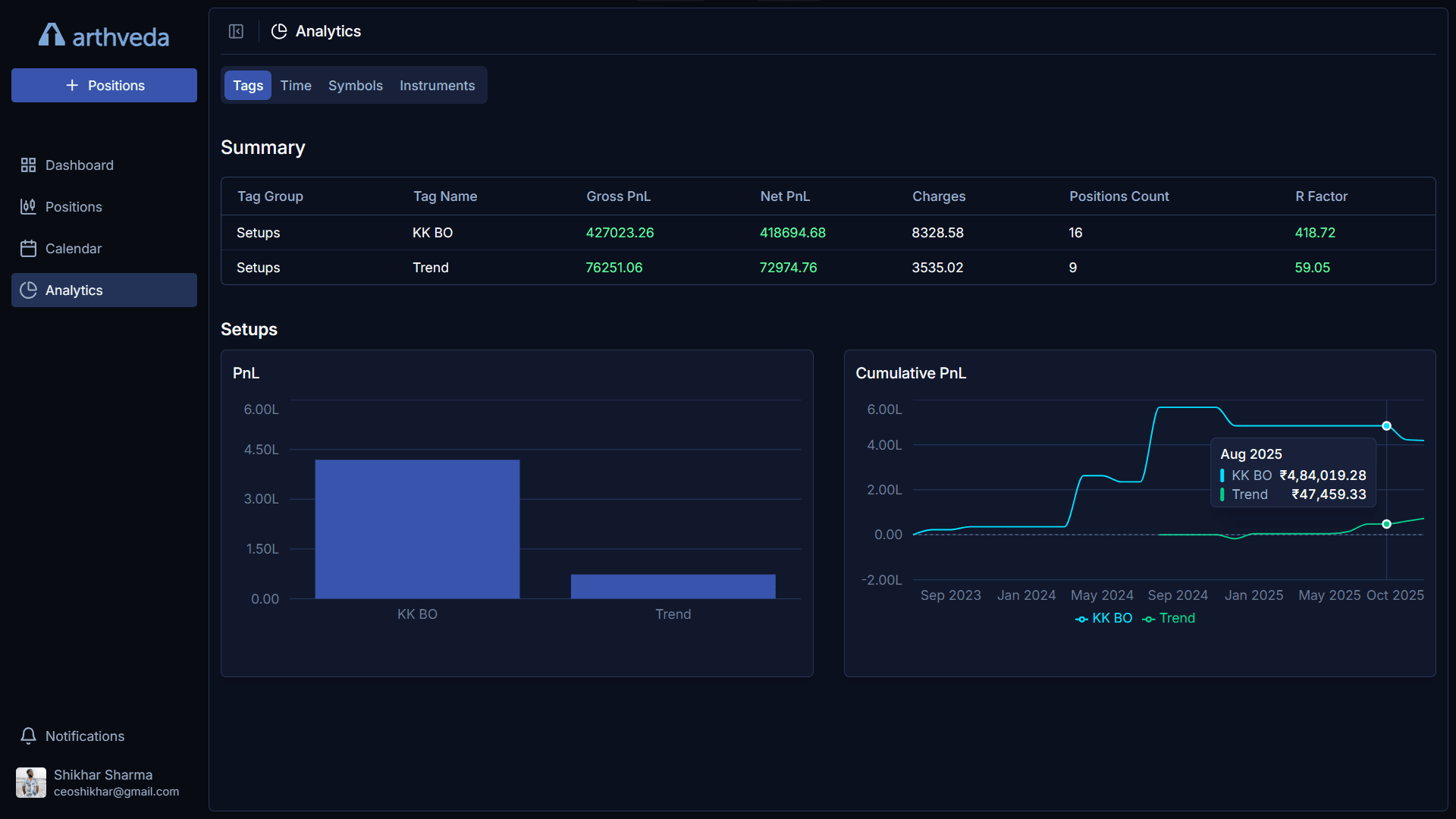Select the Dashboard icon in the sidebar

[x=29, y=165]
